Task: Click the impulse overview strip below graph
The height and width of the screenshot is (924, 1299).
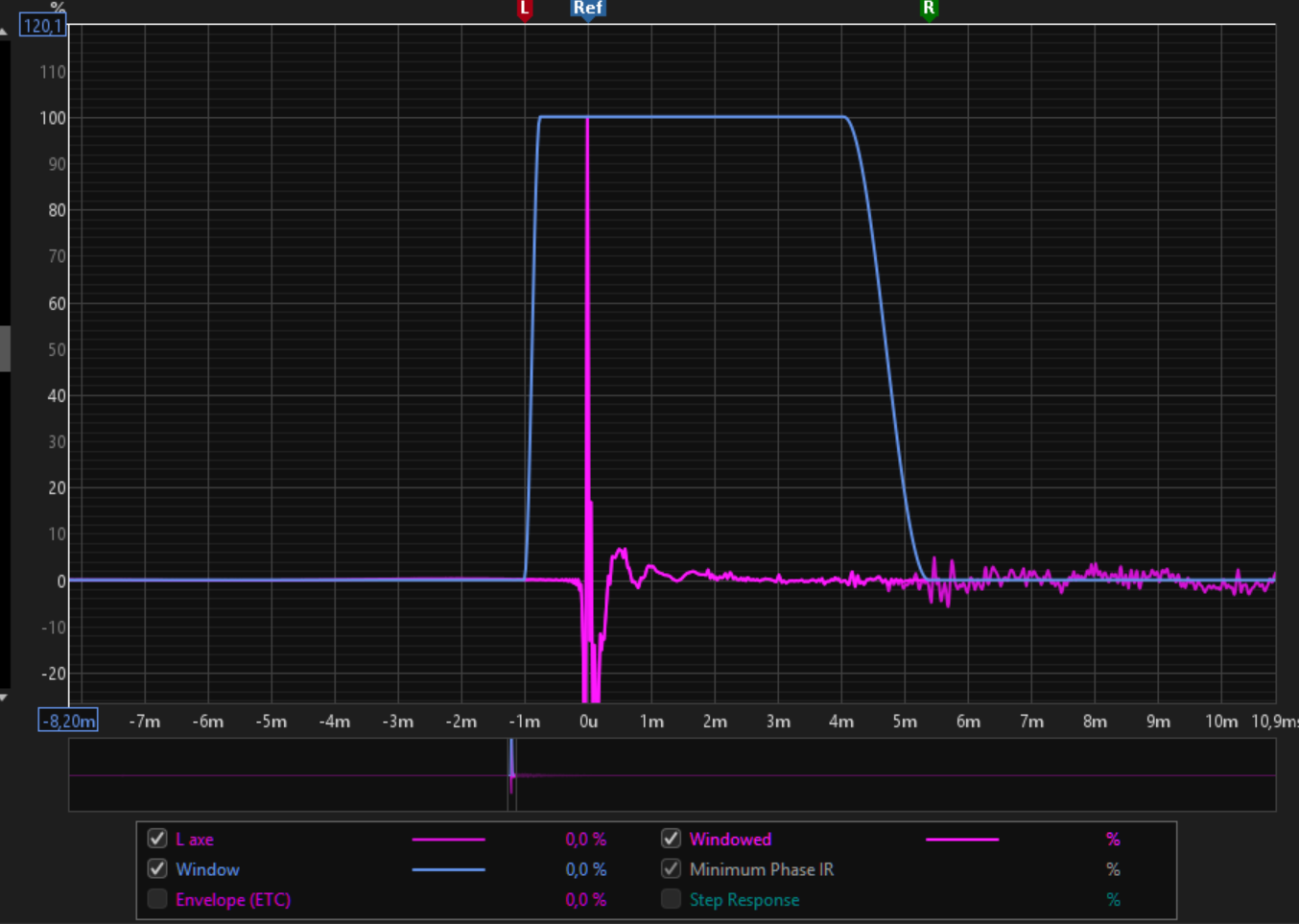Action: (672, 775)
